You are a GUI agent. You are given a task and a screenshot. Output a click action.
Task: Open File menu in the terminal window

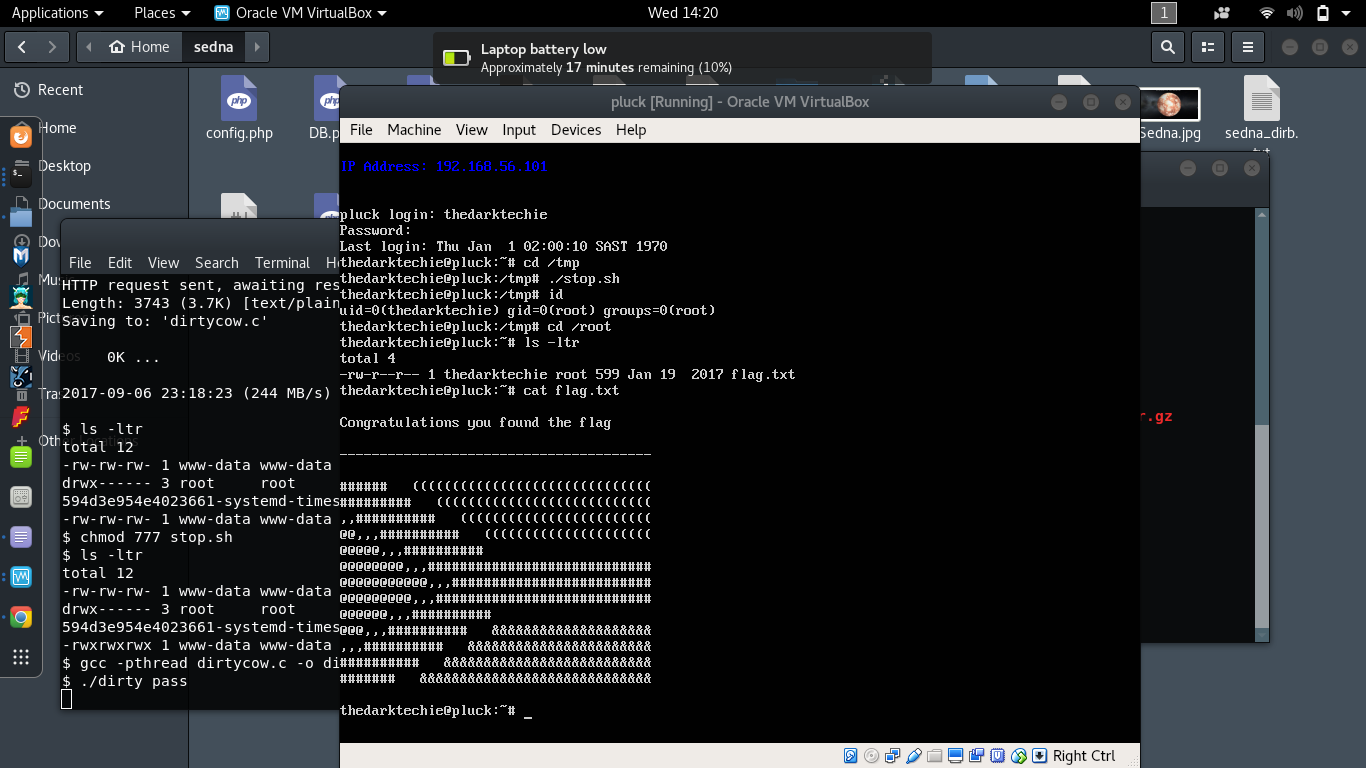click(80, 263)
